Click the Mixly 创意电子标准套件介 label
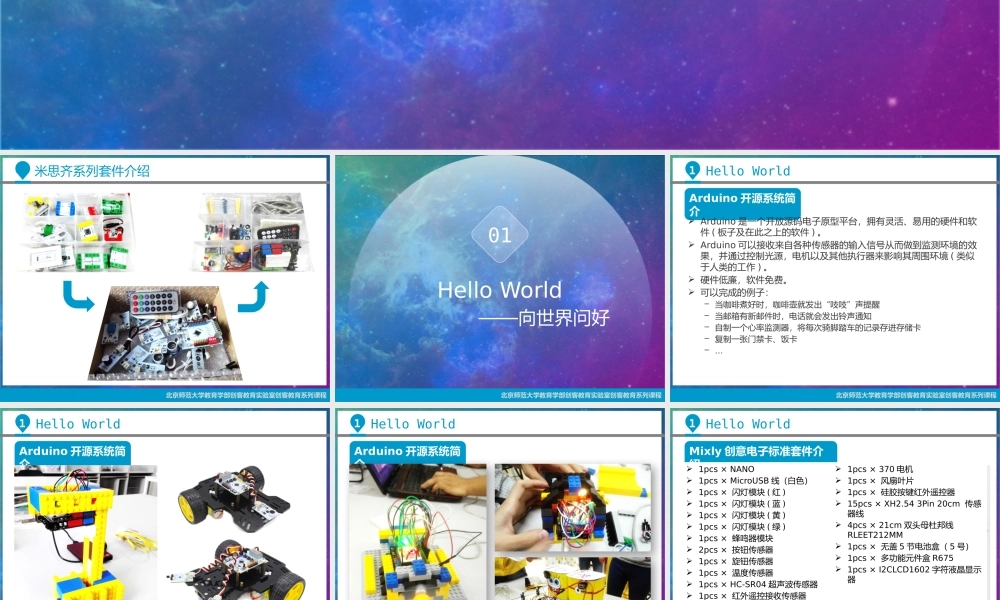Viewport: 1000px width, 600px height. 760,453
